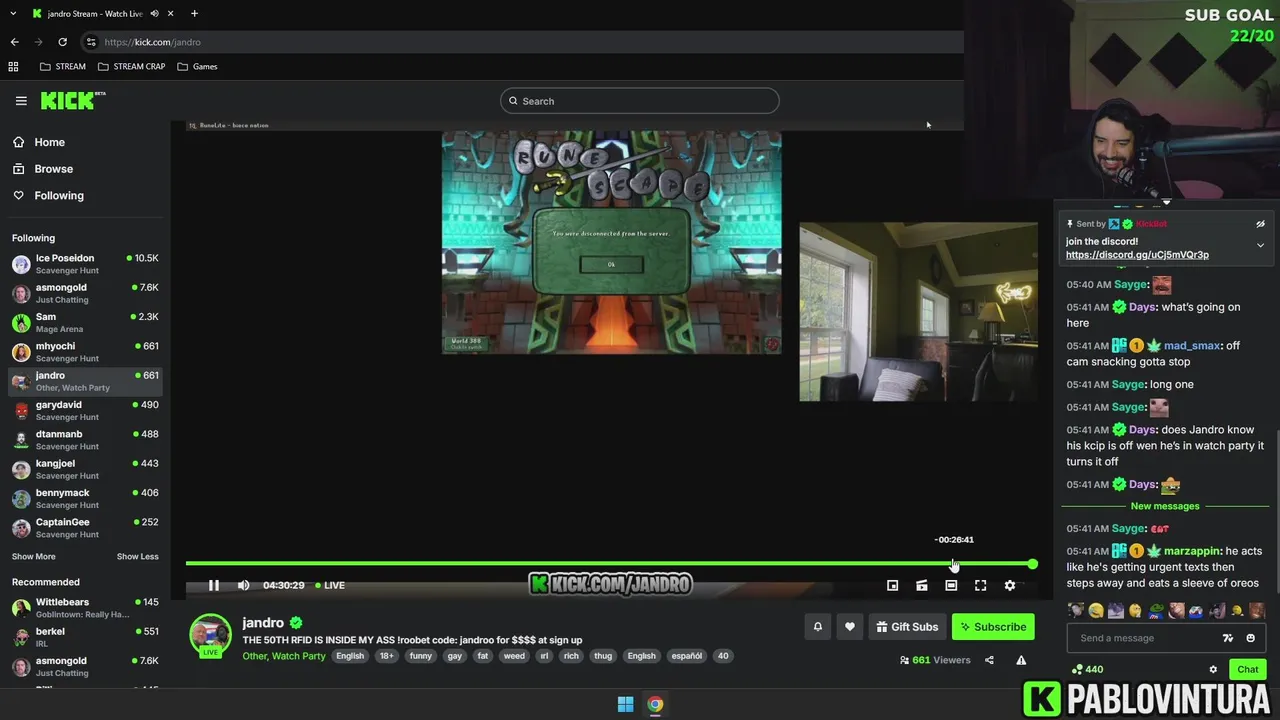Image resolution: width=1280 pixels, height=720 pixels.
Task: Click the seek bar's green end handle
Action: (x=1032, y=564)
